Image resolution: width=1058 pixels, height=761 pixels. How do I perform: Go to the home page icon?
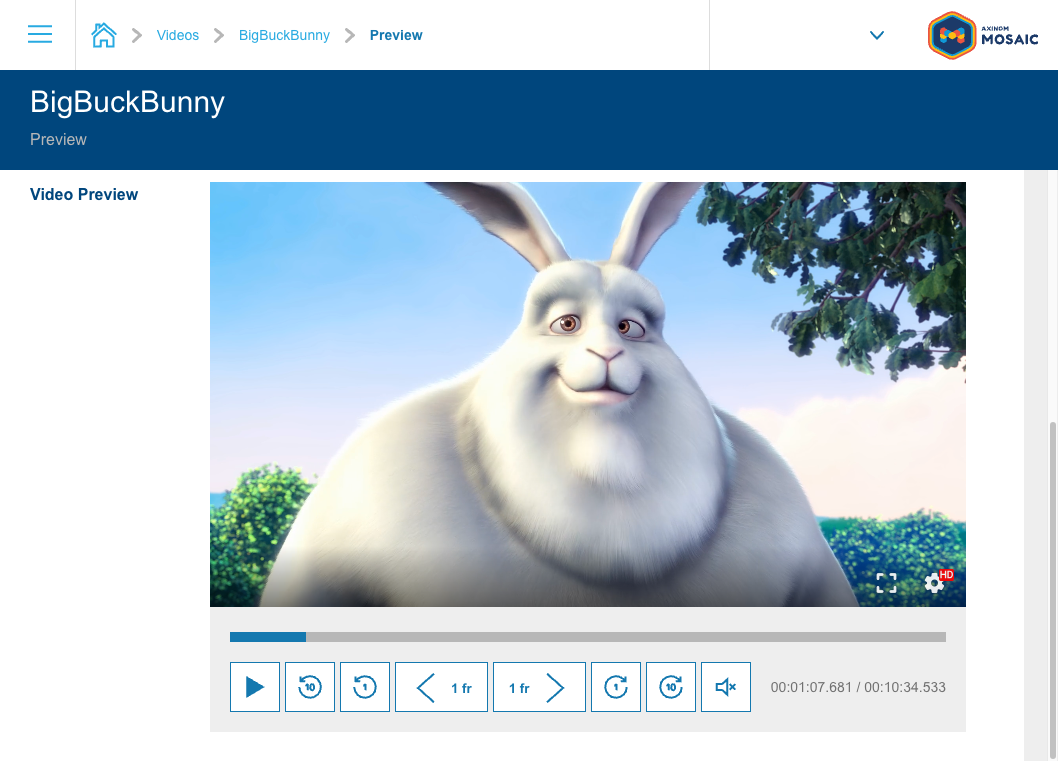[103, 35]
